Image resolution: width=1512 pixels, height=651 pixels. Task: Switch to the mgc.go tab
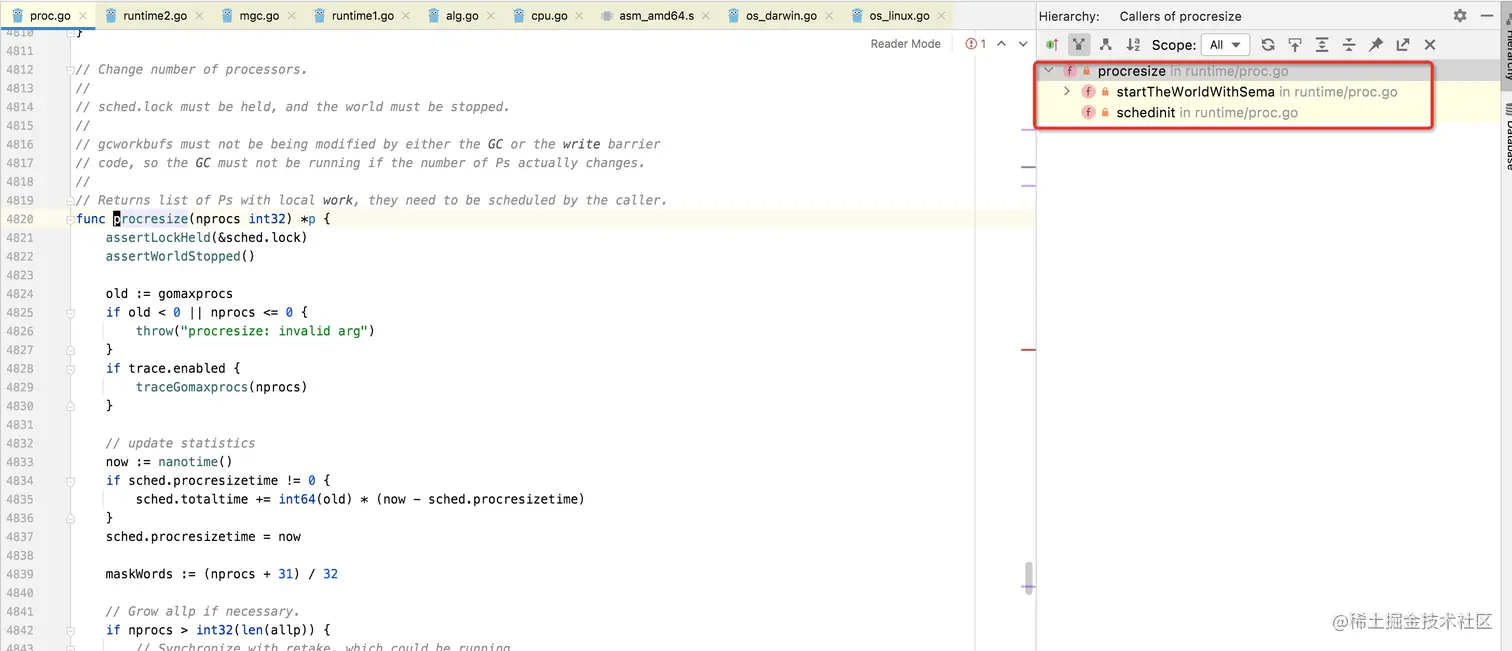click(x=259, y=16)
